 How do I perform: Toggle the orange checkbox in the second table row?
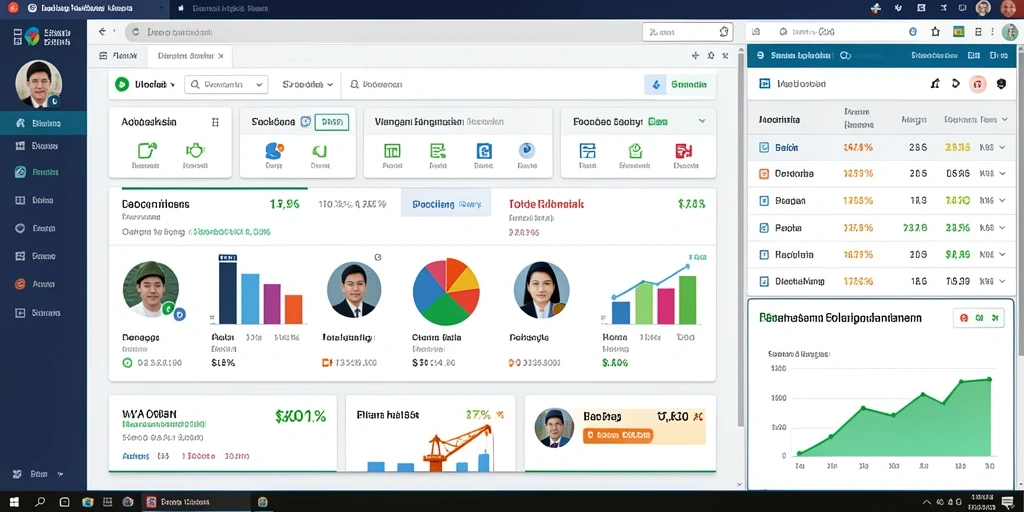(764, 174)
